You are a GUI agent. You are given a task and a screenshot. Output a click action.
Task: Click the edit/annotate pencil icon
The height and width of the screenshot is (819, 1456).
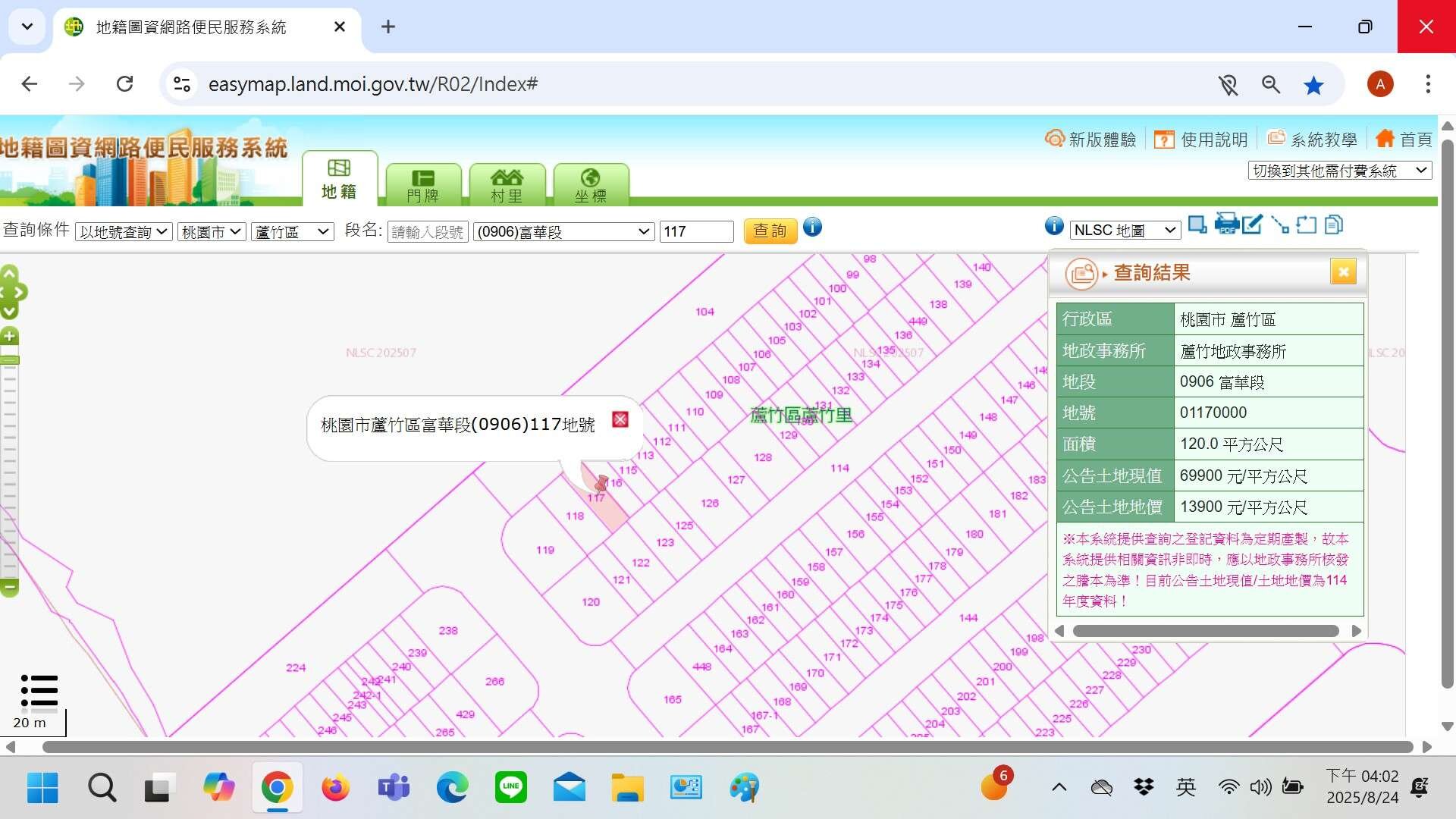(x=1252, y=224)
